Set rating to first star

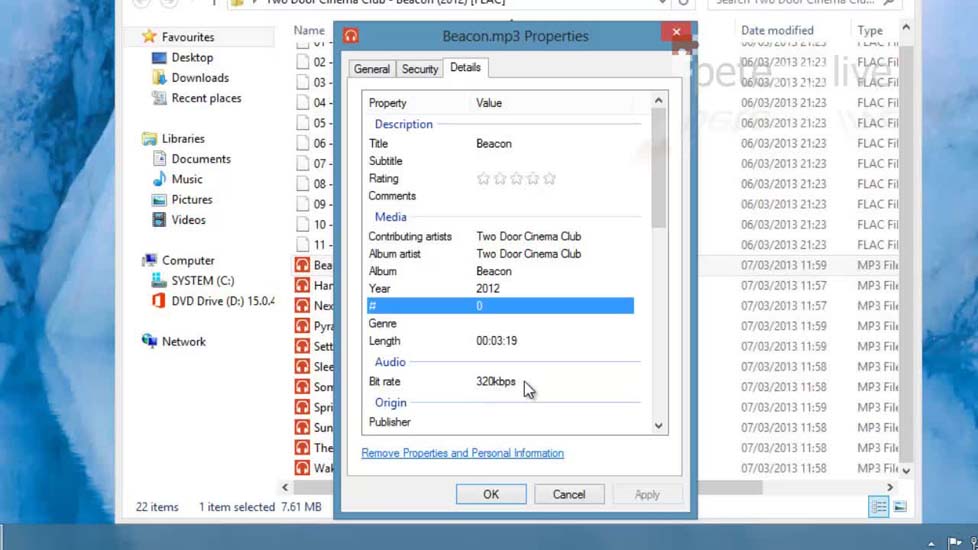click(483, 179)
